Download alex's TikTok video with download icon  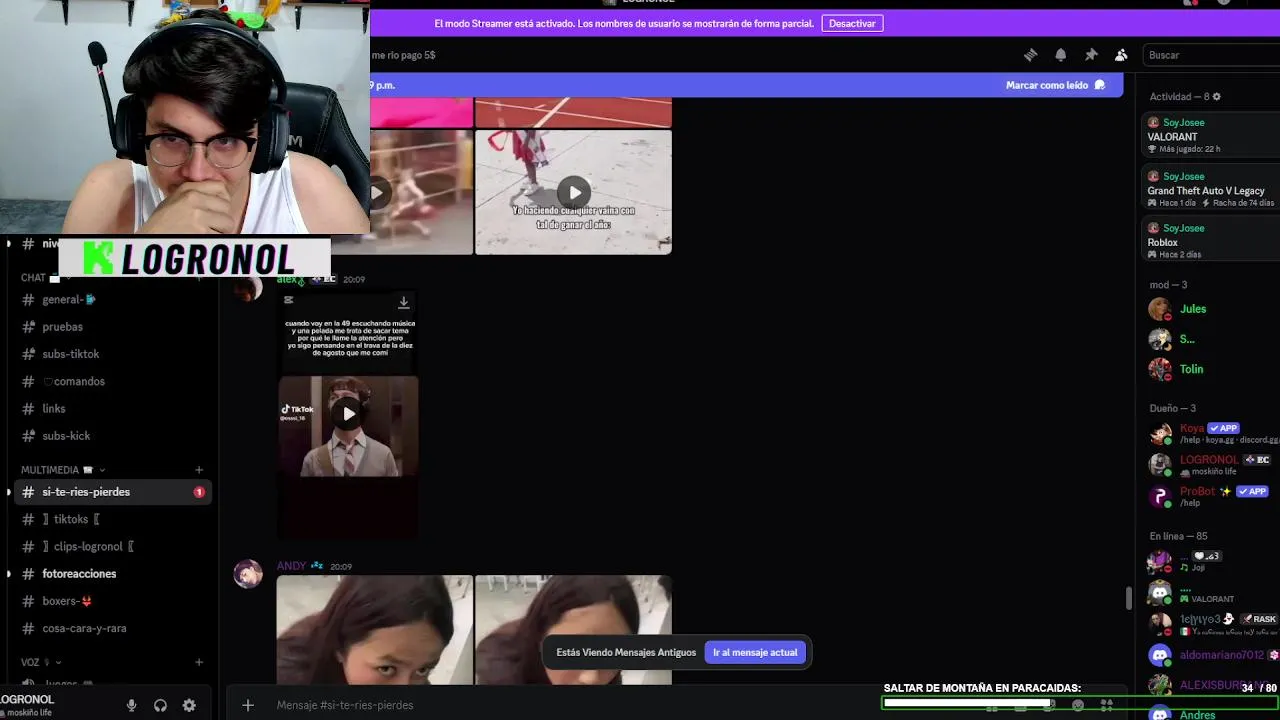tap(404, 302)
